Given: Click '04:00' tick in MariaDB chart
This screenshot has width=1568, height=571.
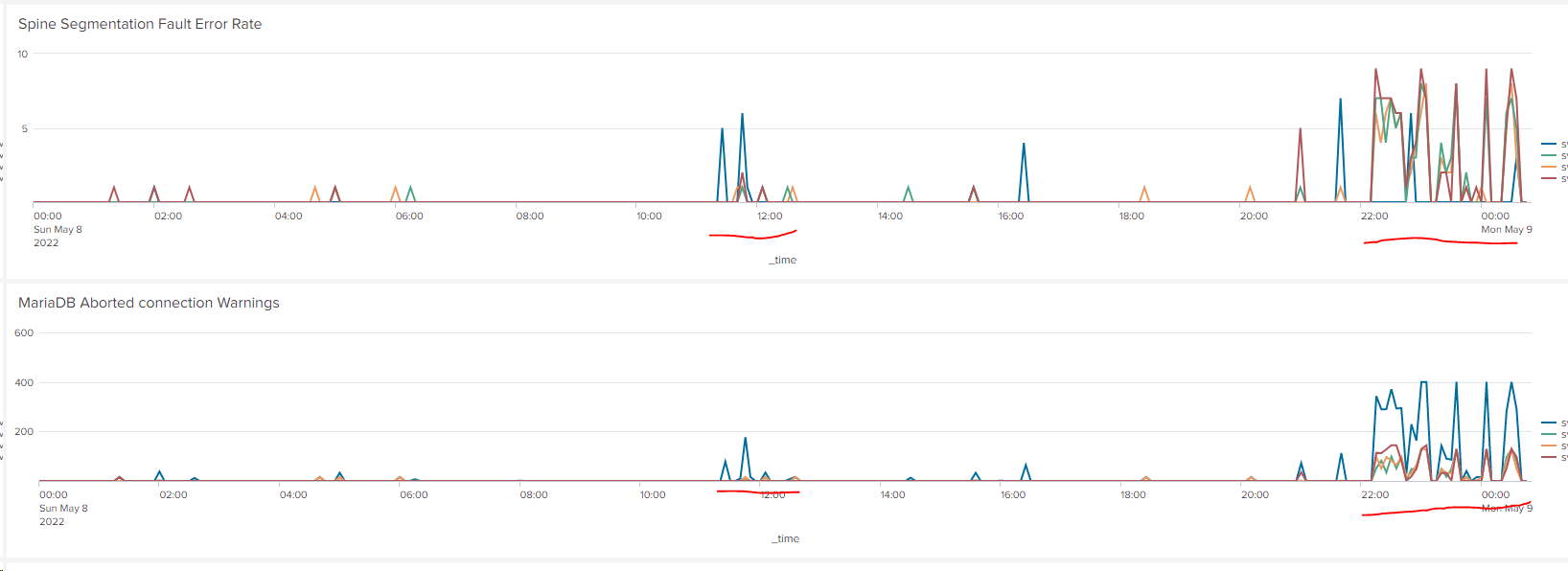Looking at the screenshot, I should tap(293, 494).
